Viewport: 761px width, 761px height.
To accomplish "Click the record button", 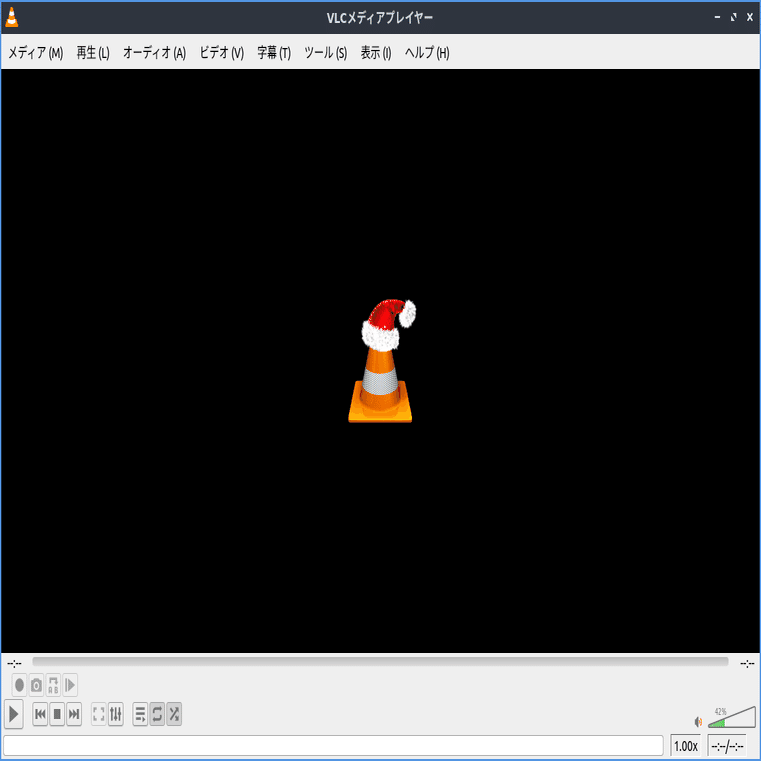I will pos(19,685).
